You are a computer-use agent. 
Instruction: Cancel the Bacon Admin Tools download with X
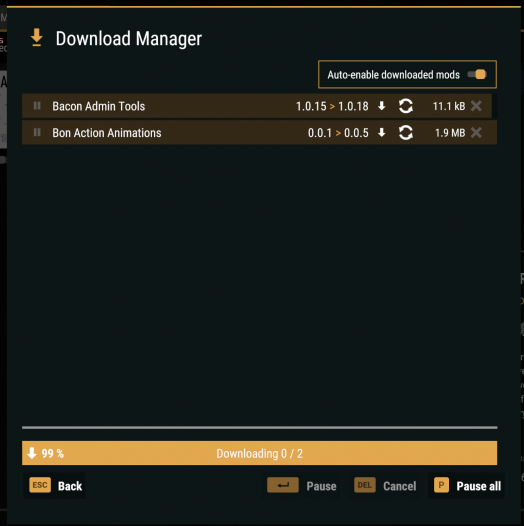(476, 106)
